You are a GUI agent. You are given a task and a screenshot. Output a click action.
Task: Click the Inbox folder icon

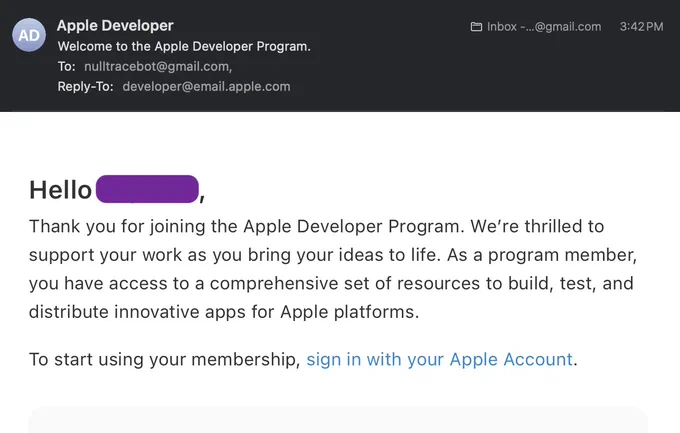click(476, 27)
